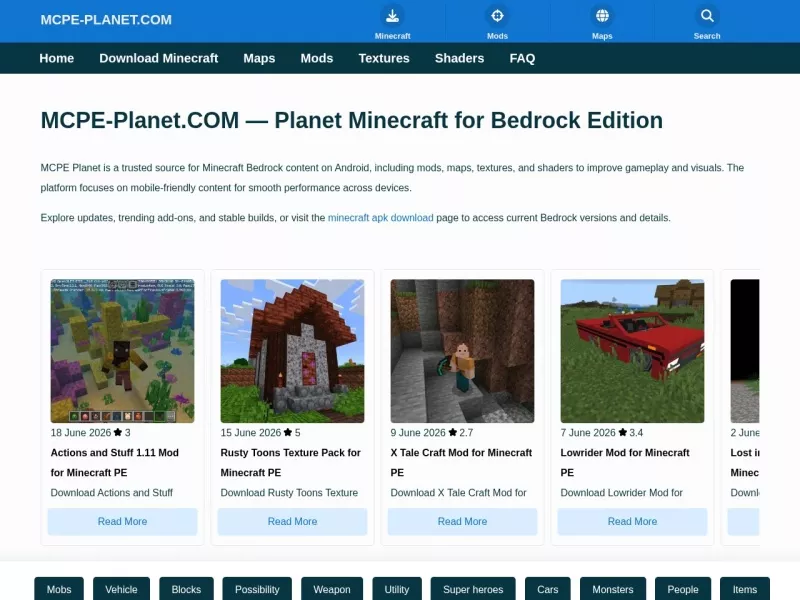
Task: Open the Mods crosshair icon in header
Action: pos(497,16)
